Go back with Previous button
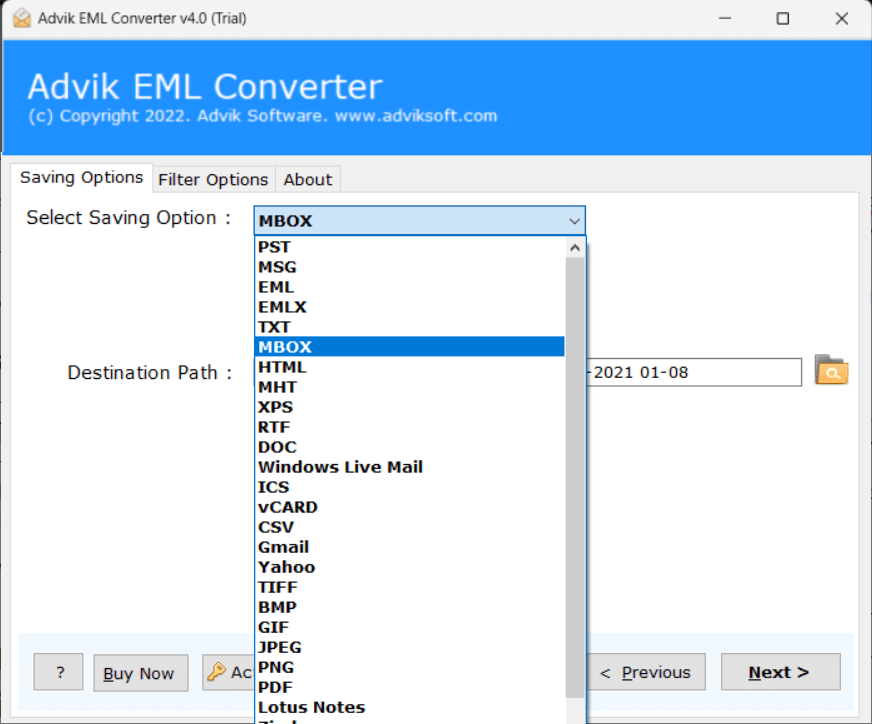872x724 pixels. [646, 672]
